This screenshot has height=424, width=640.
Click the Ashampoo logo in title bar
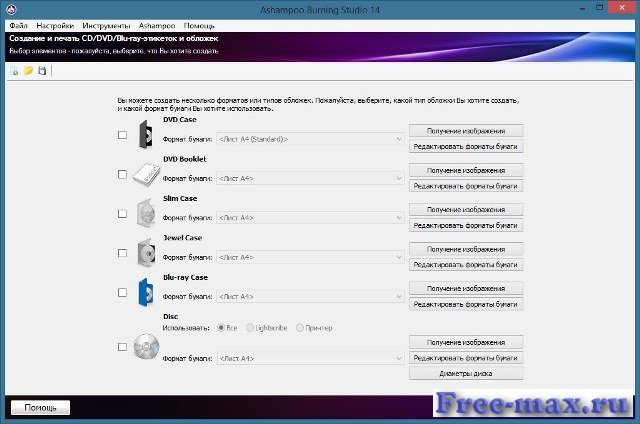tap(11, 9)
